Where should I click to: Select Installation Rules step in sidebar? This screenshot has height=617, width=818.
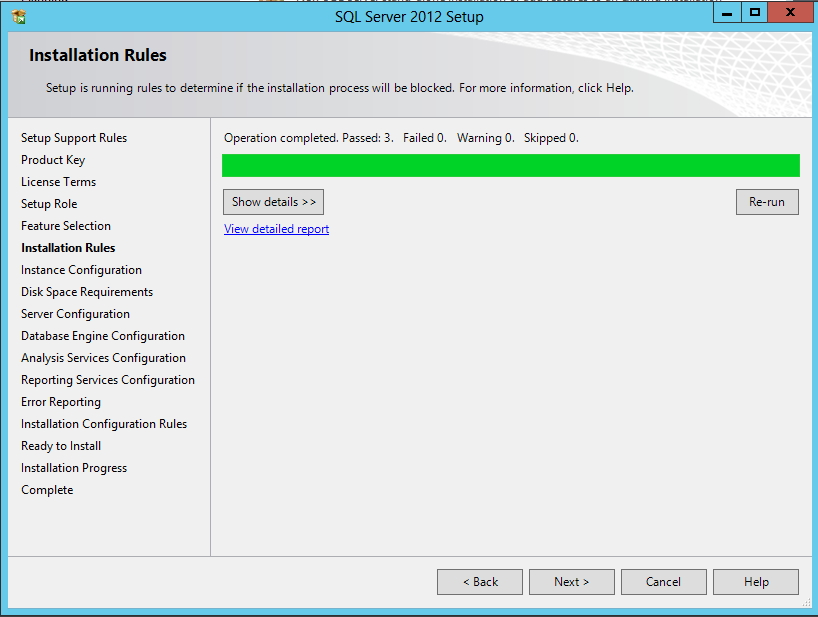pyautogui.click(x=68, y=248)
